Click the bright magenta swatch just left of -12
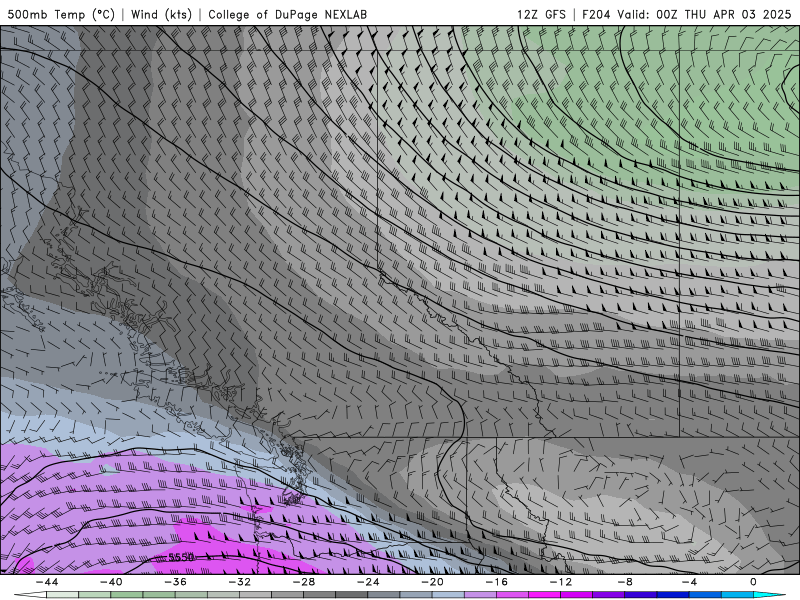Viewport: 800px width, 600px height. tap(545, 595)
